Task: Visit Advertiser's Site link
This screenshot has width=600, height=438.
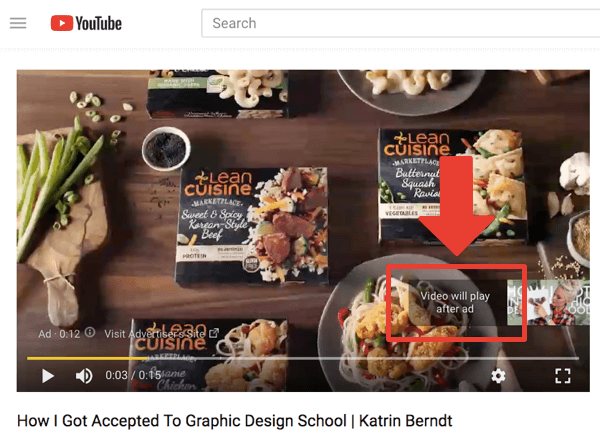Action: pyautogui.click(x=161, y=334)
